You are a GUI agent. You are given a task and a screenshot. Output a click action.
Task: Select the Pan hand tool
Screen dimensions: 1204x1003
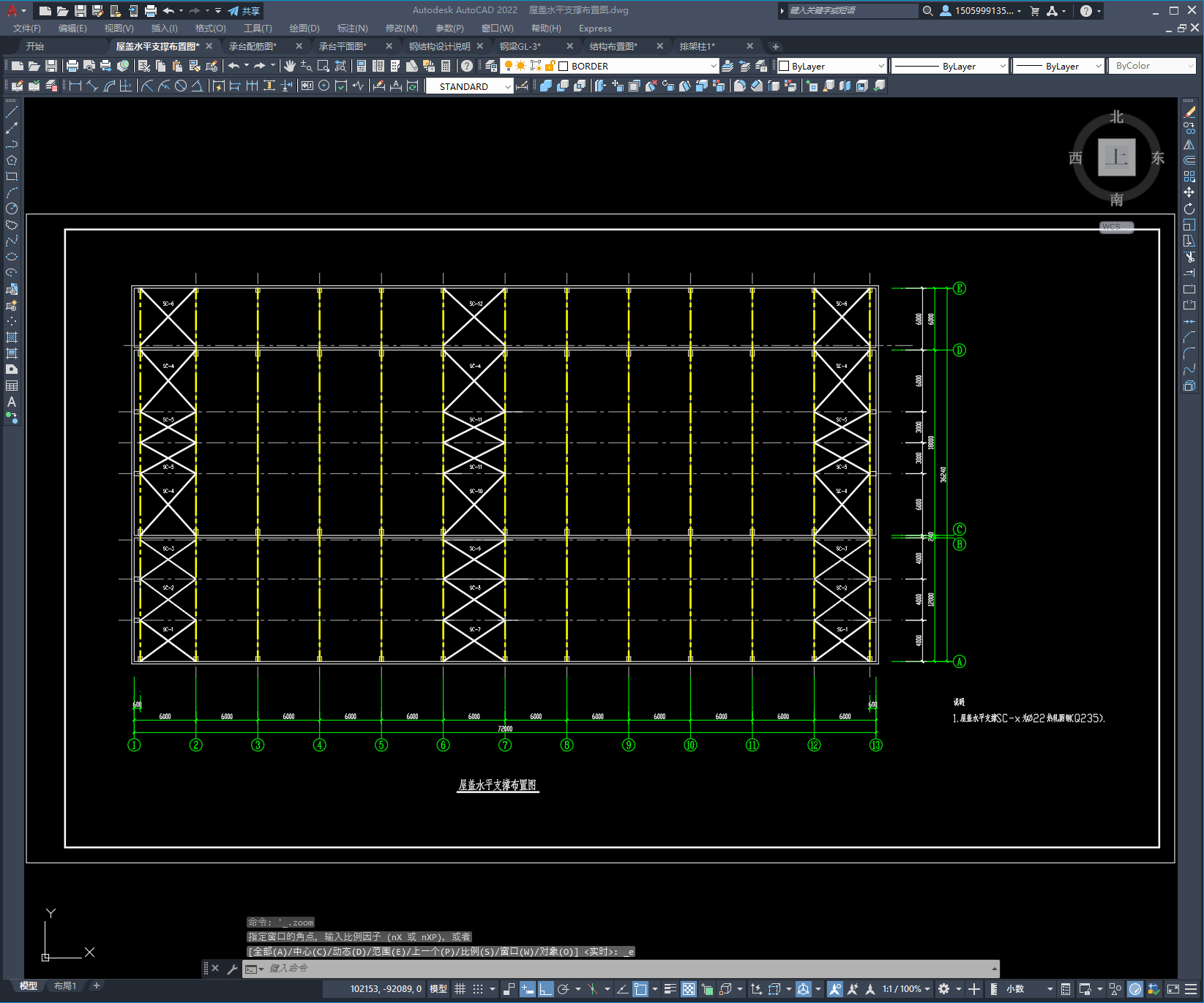[290, 66]
